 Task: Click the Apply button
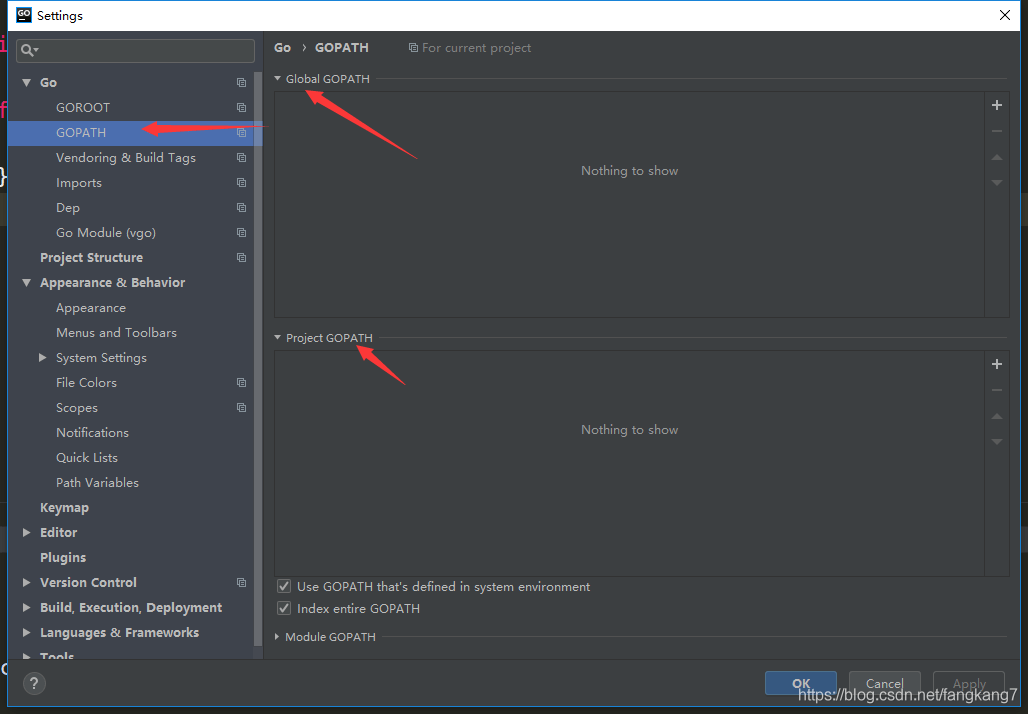tap(969, 683)
